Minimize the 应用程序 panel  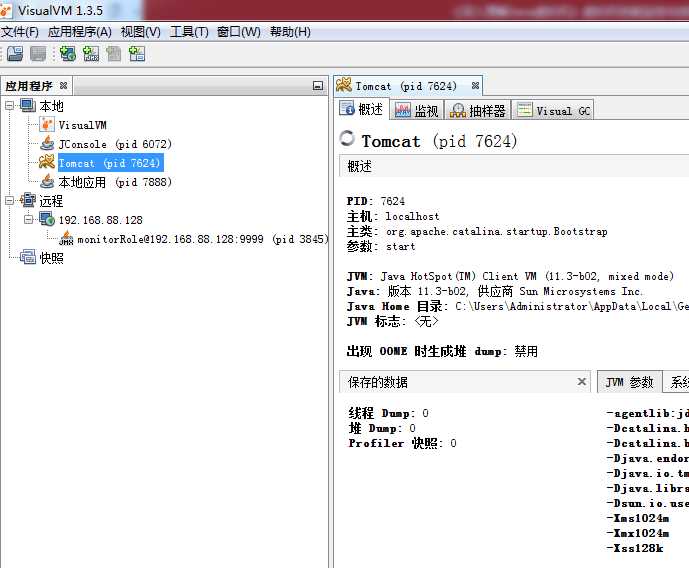318,86
